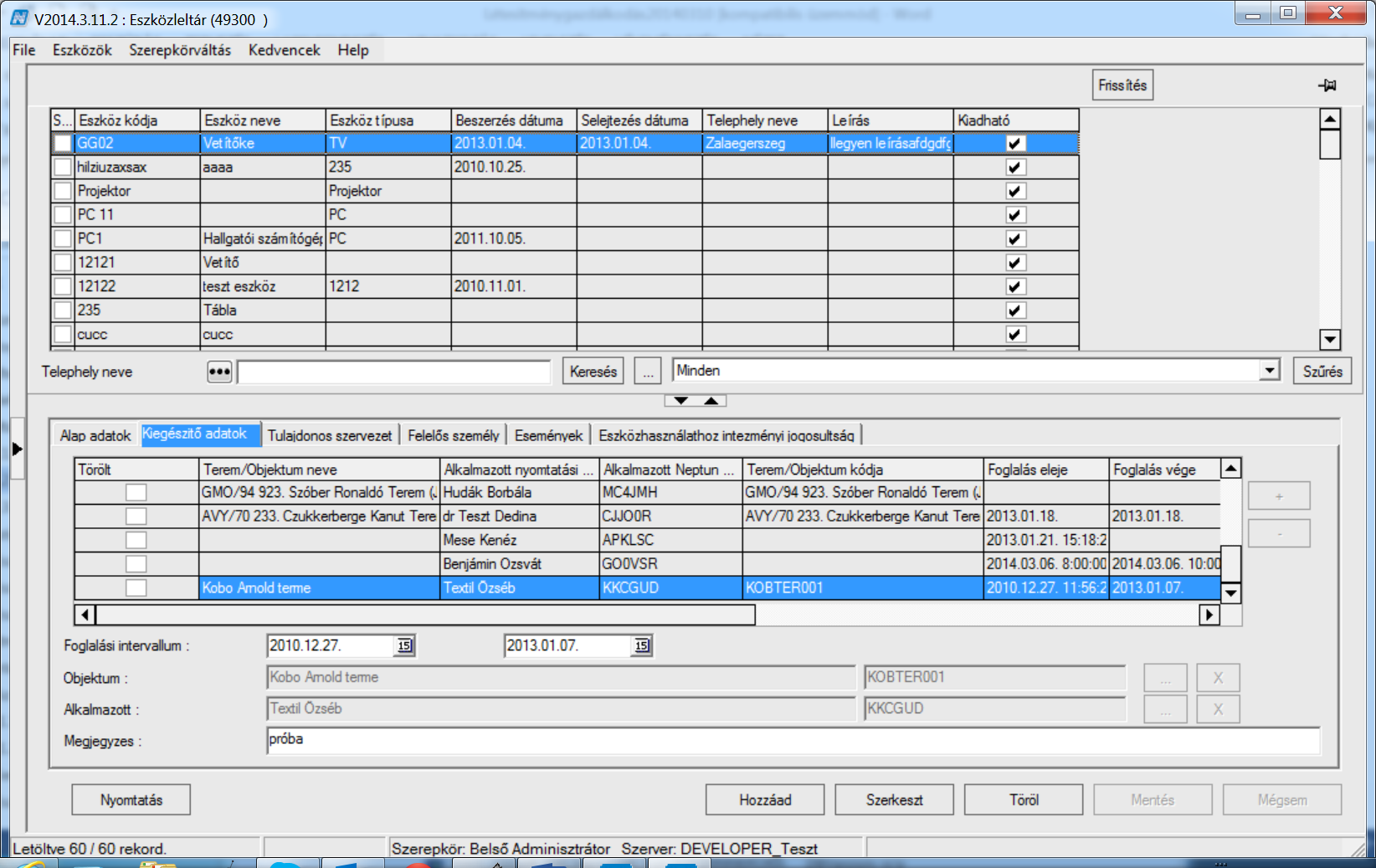Screen dimensions: 1376x868
Task: Open the Minden filter dropdown
Action: point(1270,370)
